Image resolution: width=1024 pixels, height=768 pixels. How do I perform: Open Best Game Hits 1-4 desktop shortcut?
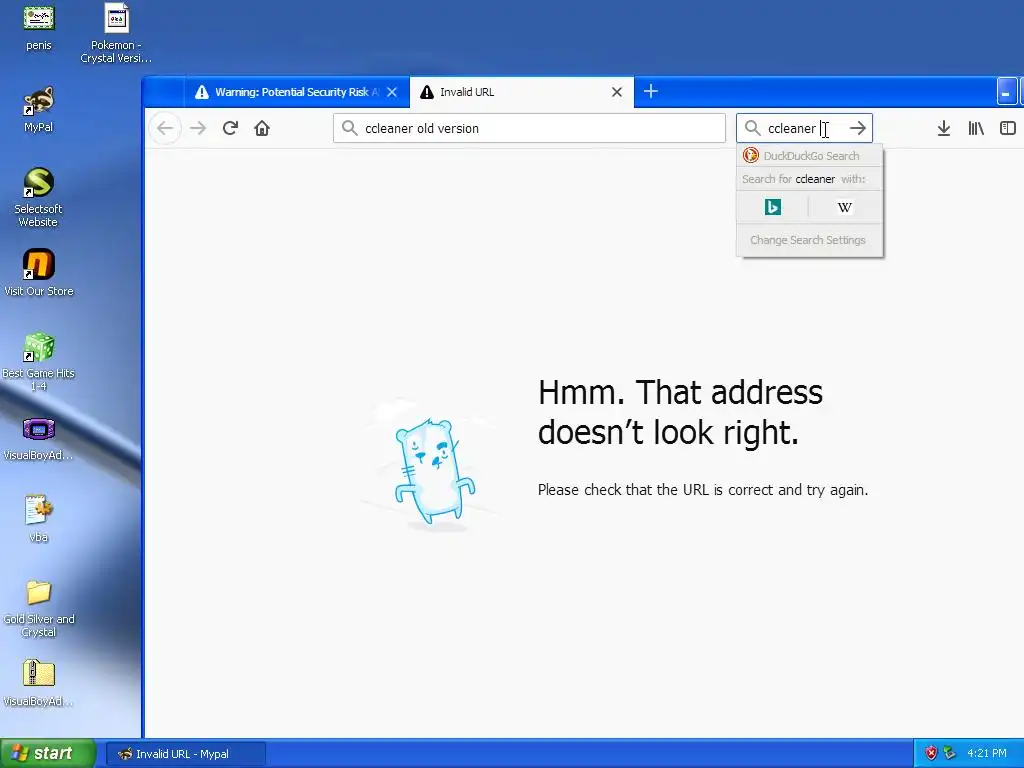39,361
